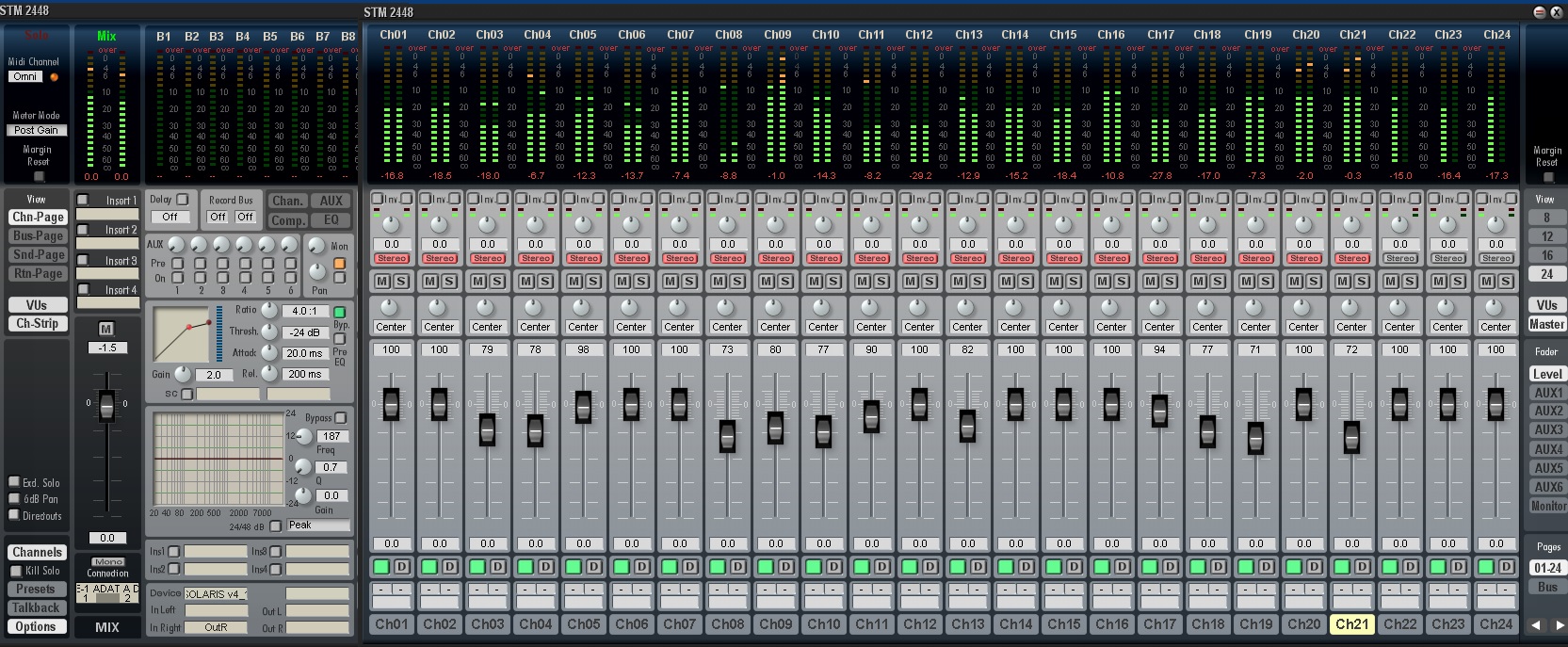Click the D button on Ch03
Screen dimensions: 1568x647
[x=498, y=566]
